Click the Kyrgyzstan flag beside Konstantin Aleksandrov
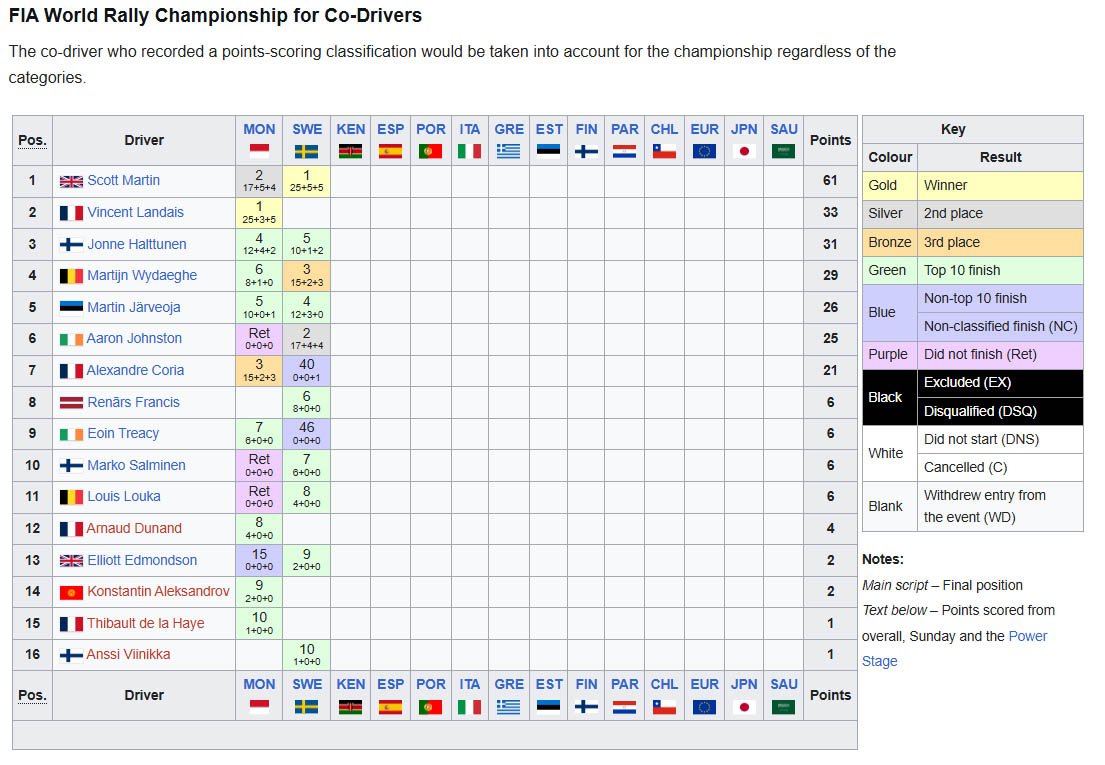1105x765 pixels. 71,592
